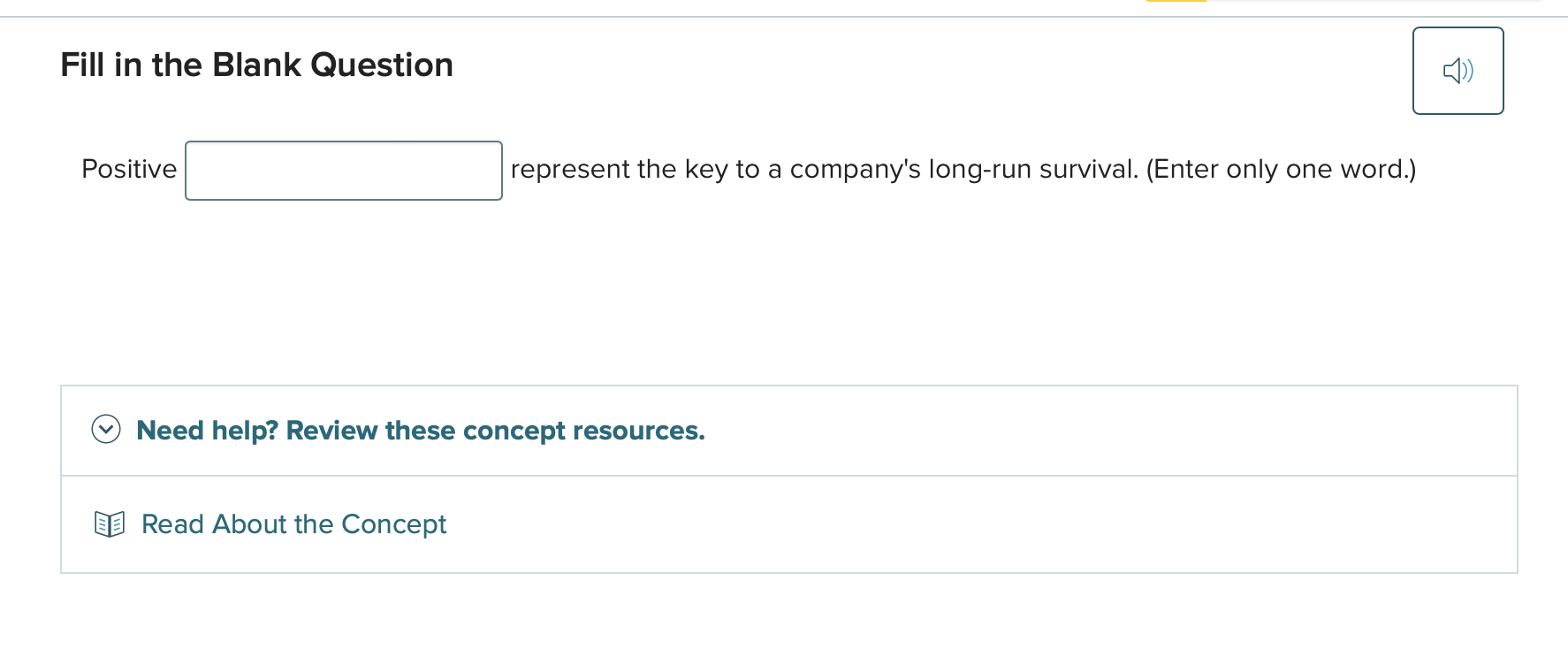The height and width of the screenshot is (672, 1568).
Task: Click the Positive label before the blank
Action: tap(129, 169)
